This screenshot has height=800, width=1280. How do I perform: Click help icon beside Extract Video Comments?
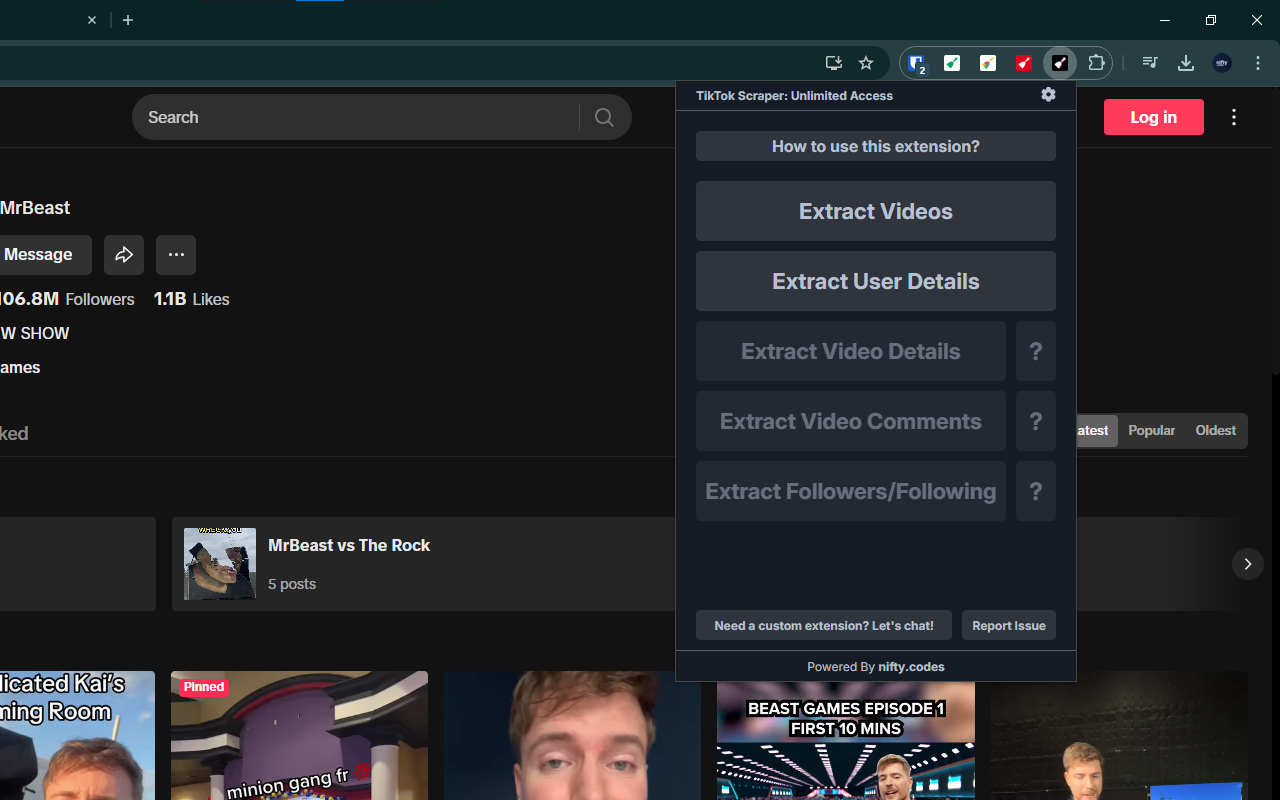1036,421
